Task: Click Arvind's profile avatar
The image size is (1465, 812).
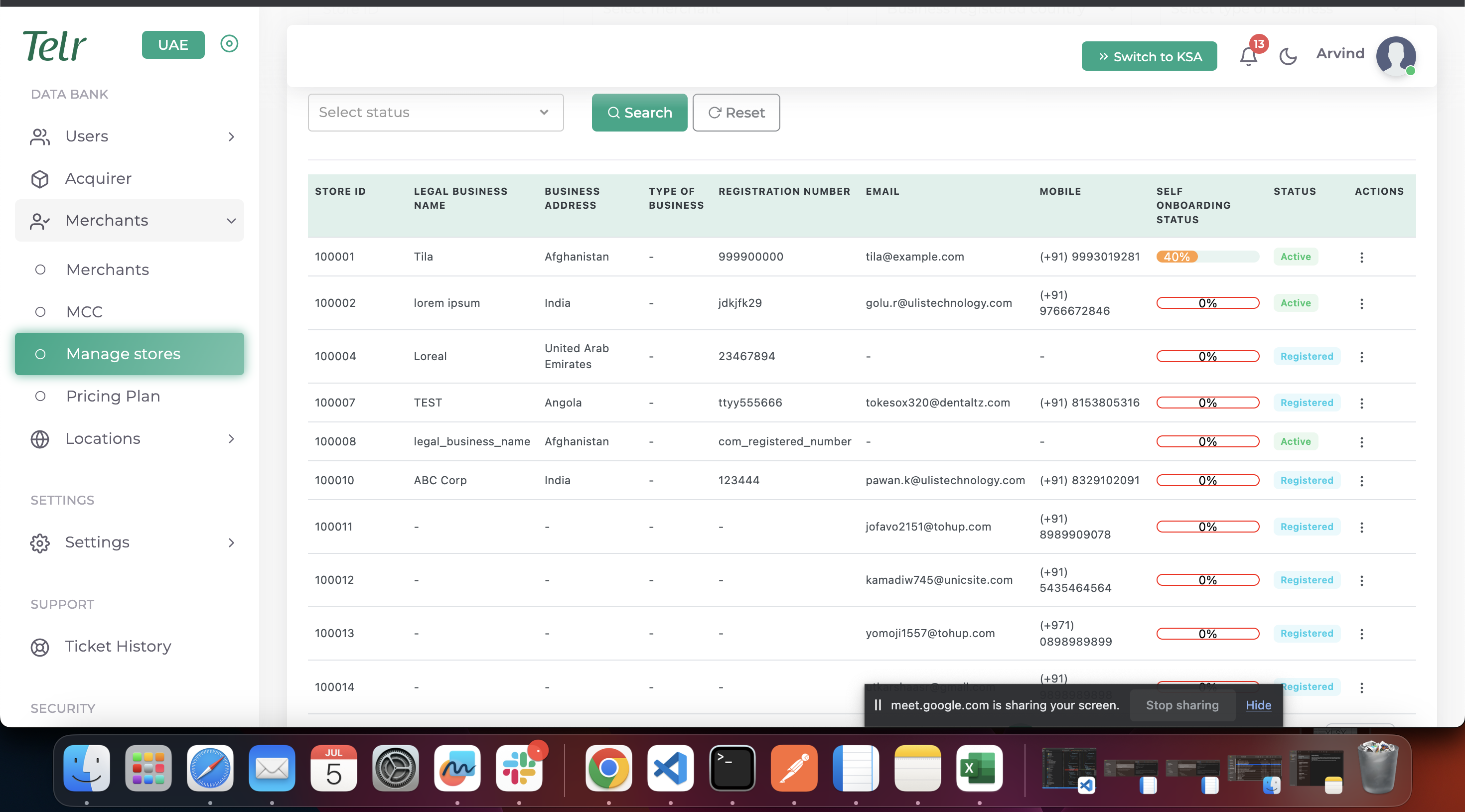Action: click(1395, 56)
